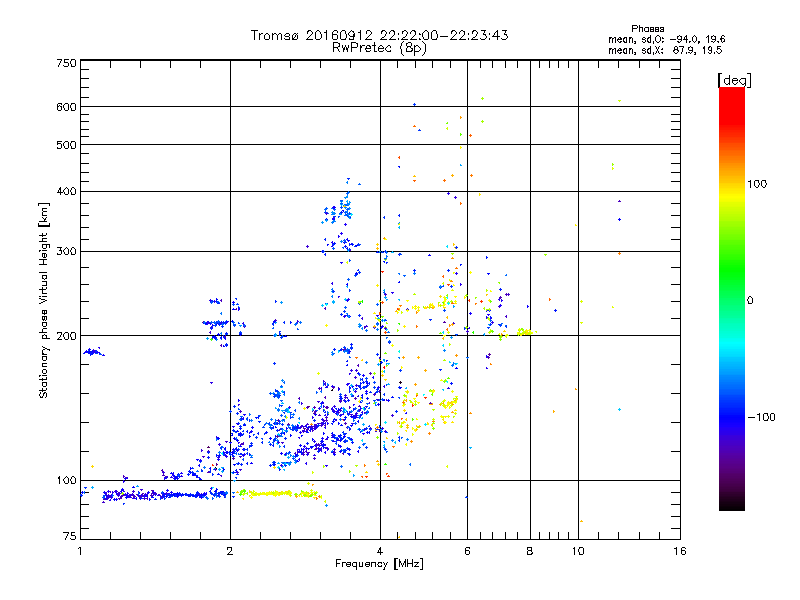Click the y-axis tick label "75"
800x600 pixels.
pos(70,536)
